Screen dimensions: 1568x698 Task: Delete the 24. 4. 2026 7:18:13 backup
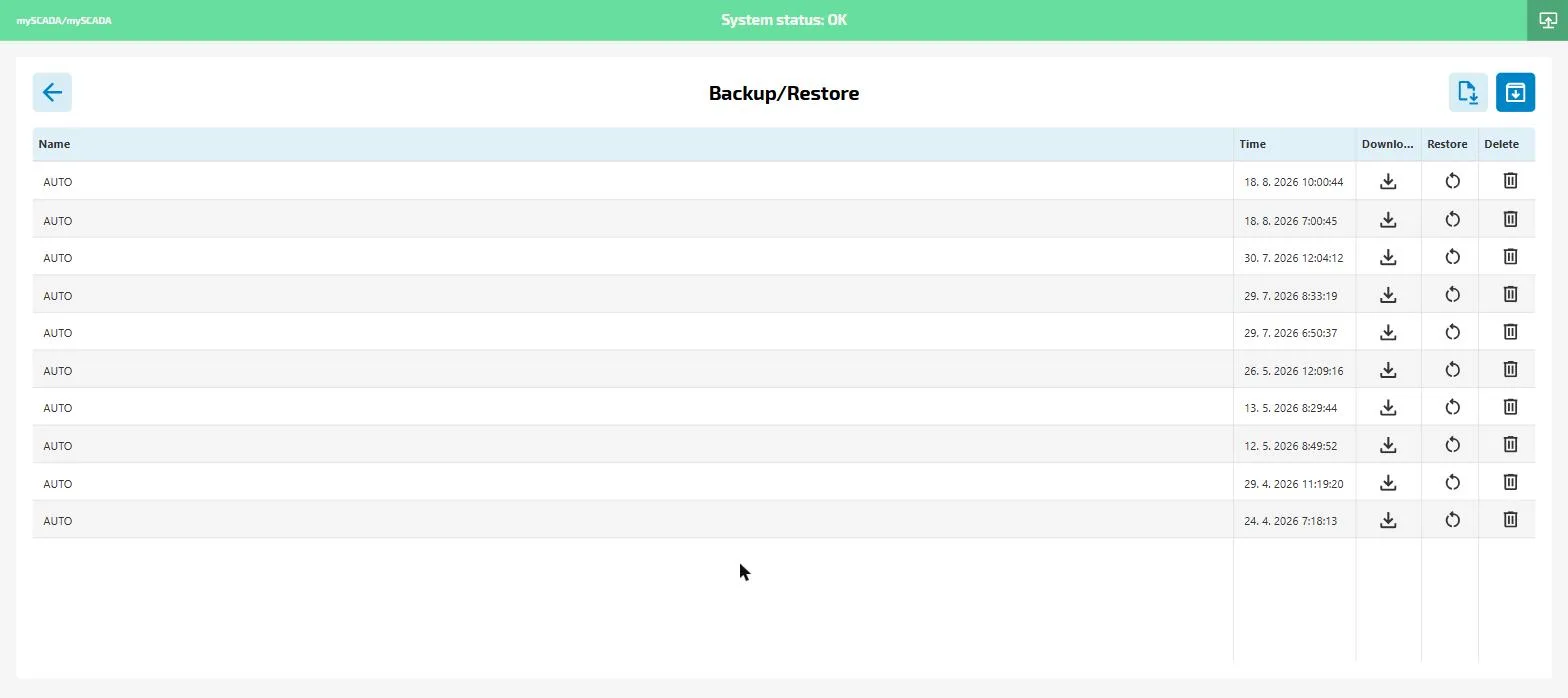pyautogui.click(x=1510, y=519)
